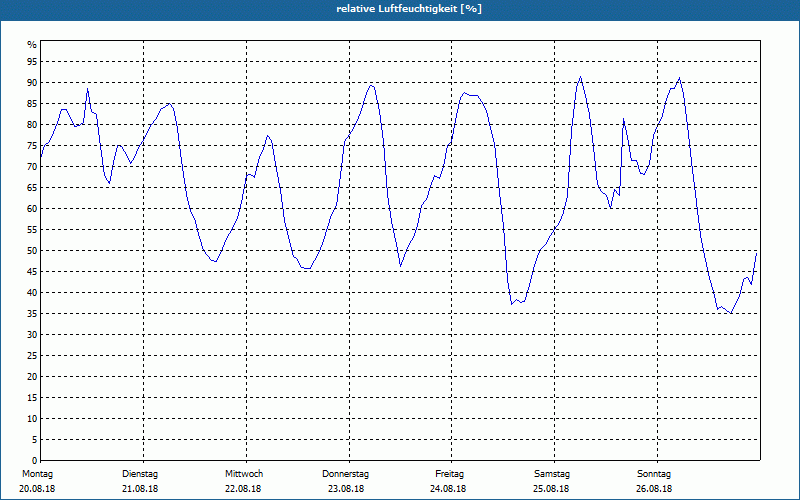Click the "%" unit label on y-axis
The width and height of the screenshot is (800, 500).
[x=32, y=45]
